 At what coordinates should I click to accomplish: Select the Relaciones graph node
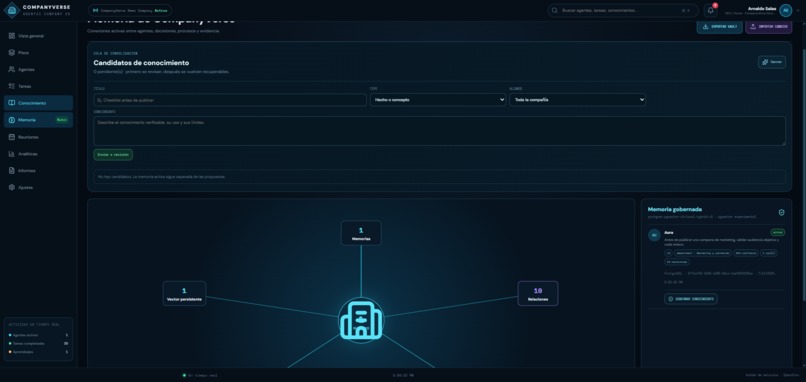pyautogui.click(x=538, y=294)
